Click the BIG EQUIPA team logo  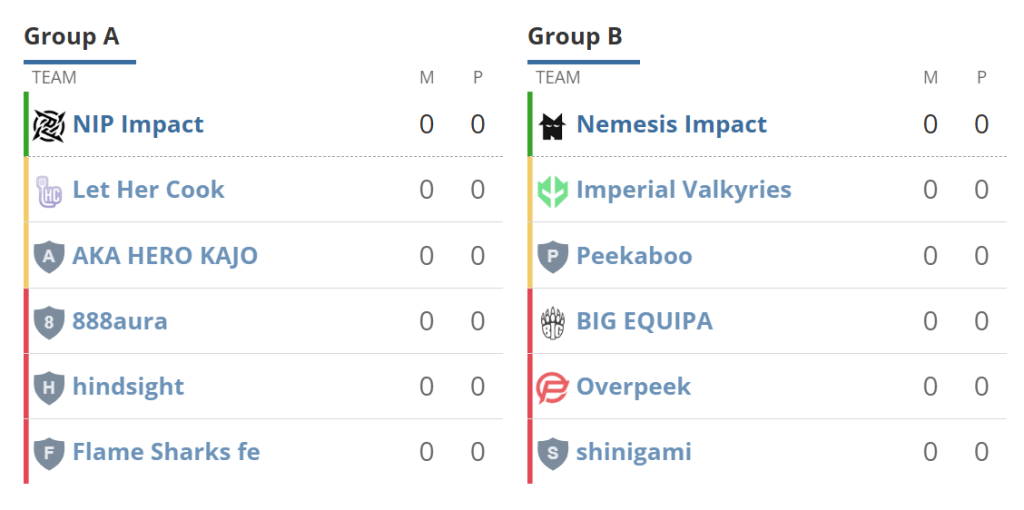click(552, 322)
